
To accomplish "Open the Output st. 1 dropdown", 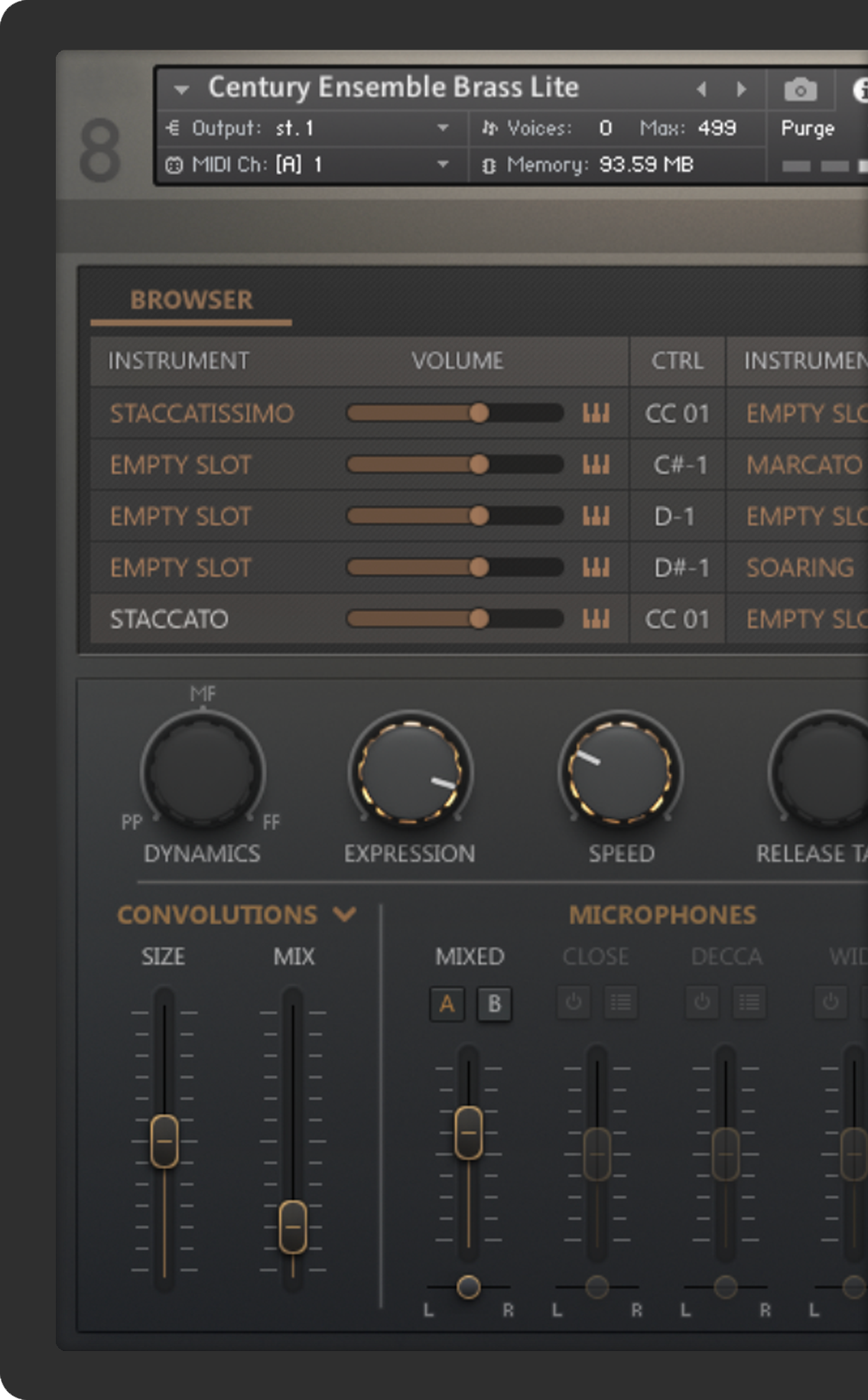I will (x=443, y=128).
